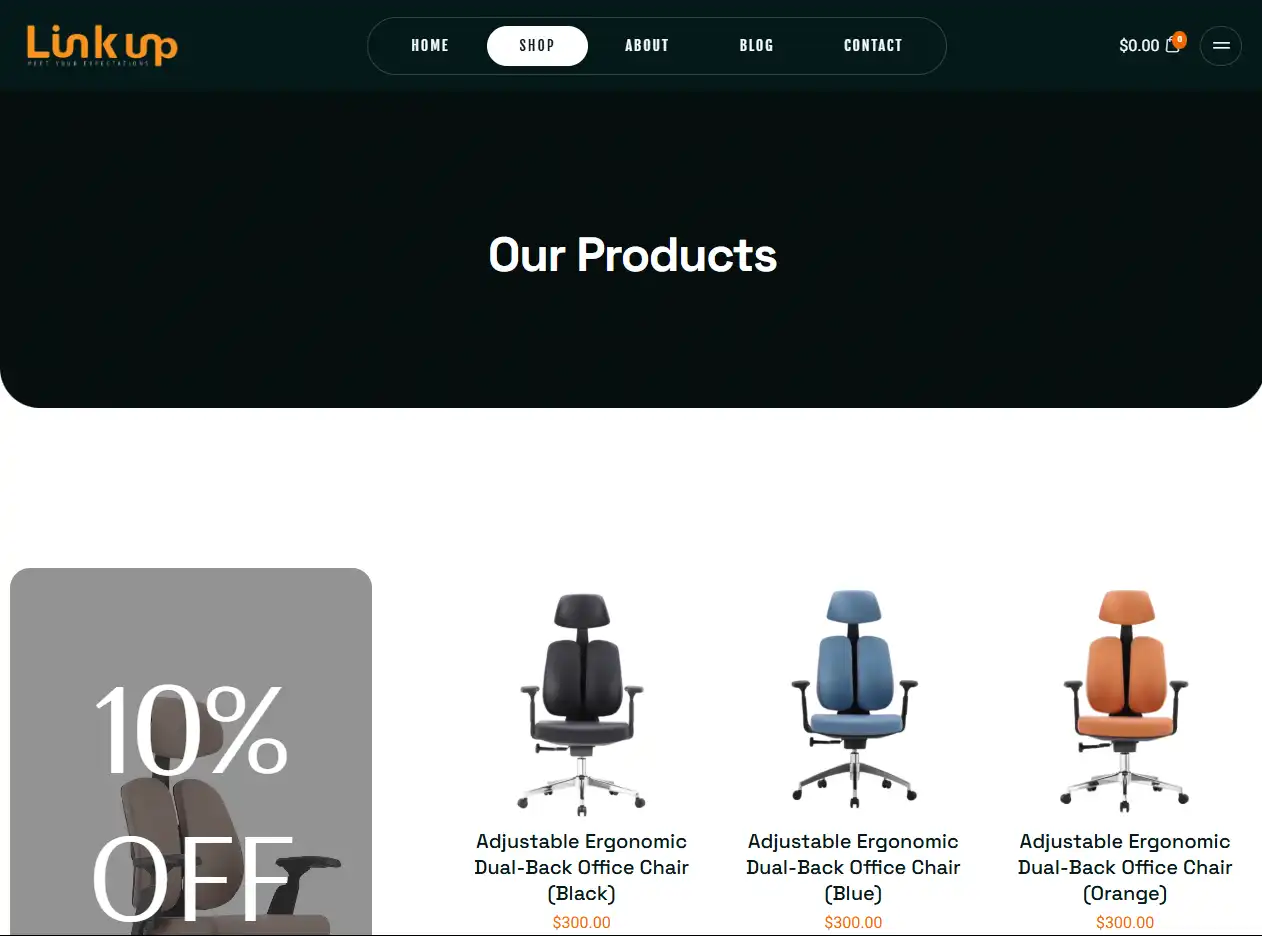Click the $300.00 price under Black chair
Image resolution: width=1262 pixels, height=936 pixels.
(x=582, y=923)
